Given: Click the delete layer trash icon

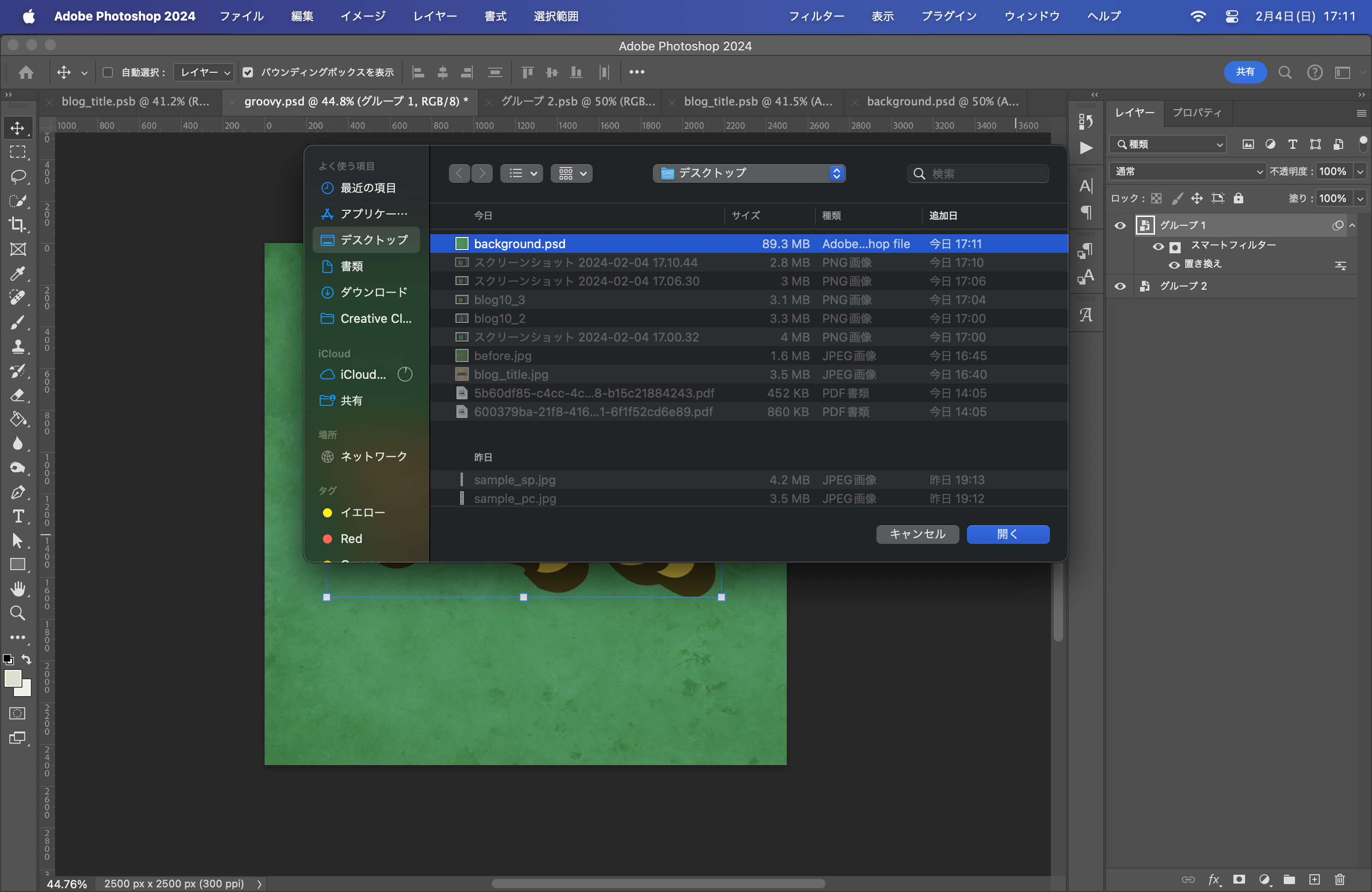Looking at the screenshot, I should [1340, 879].
